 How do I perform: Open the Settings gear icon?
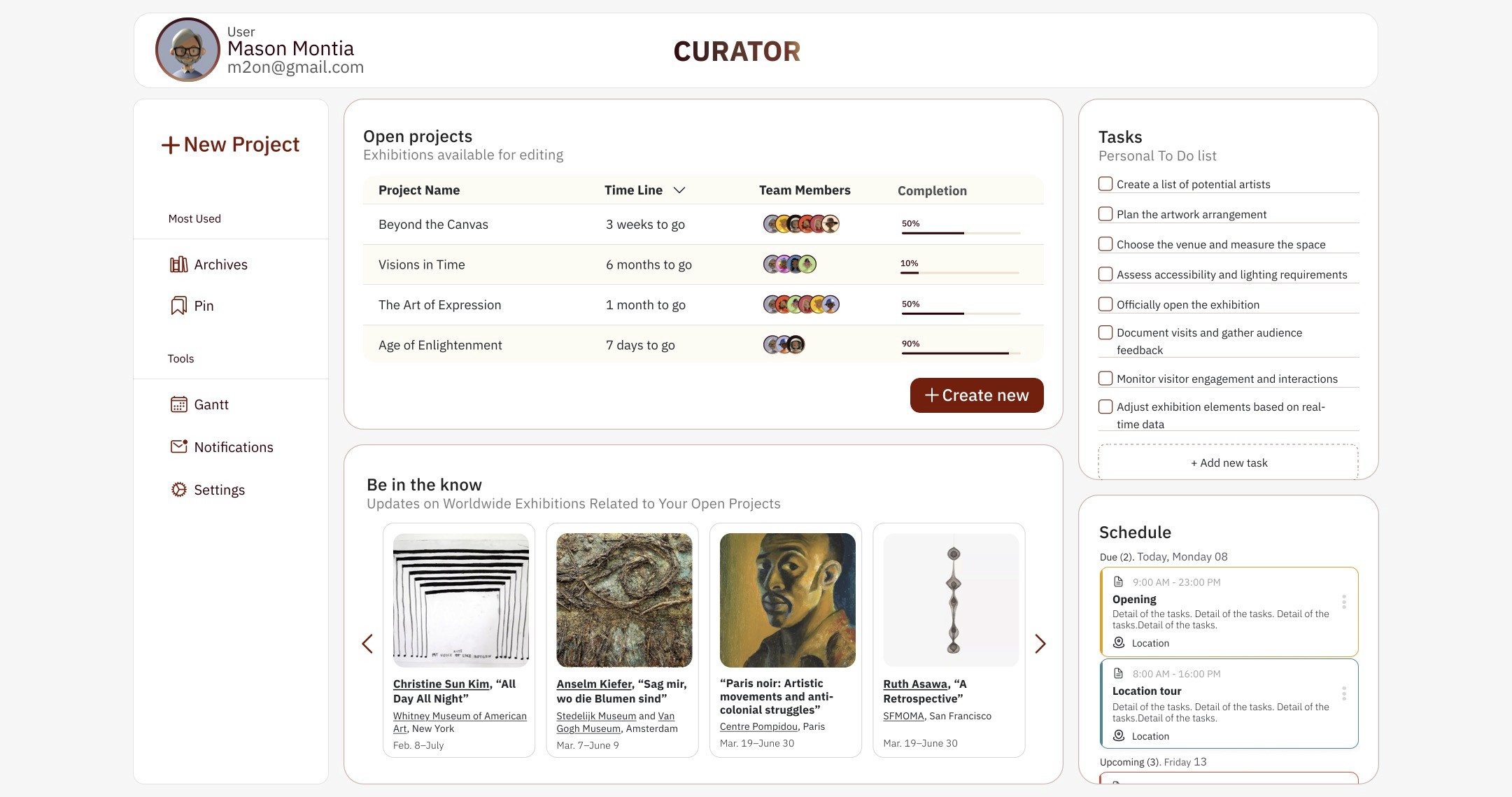(x=178, y=490)
